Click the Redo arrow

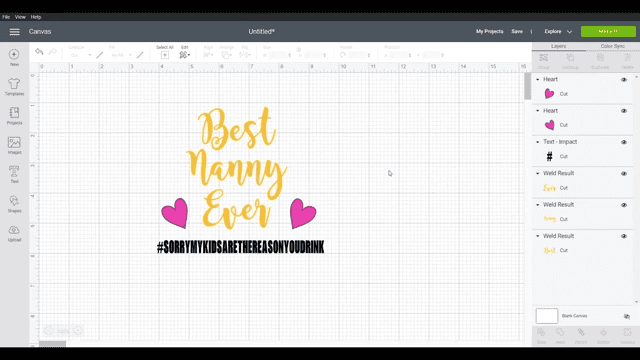53,51
